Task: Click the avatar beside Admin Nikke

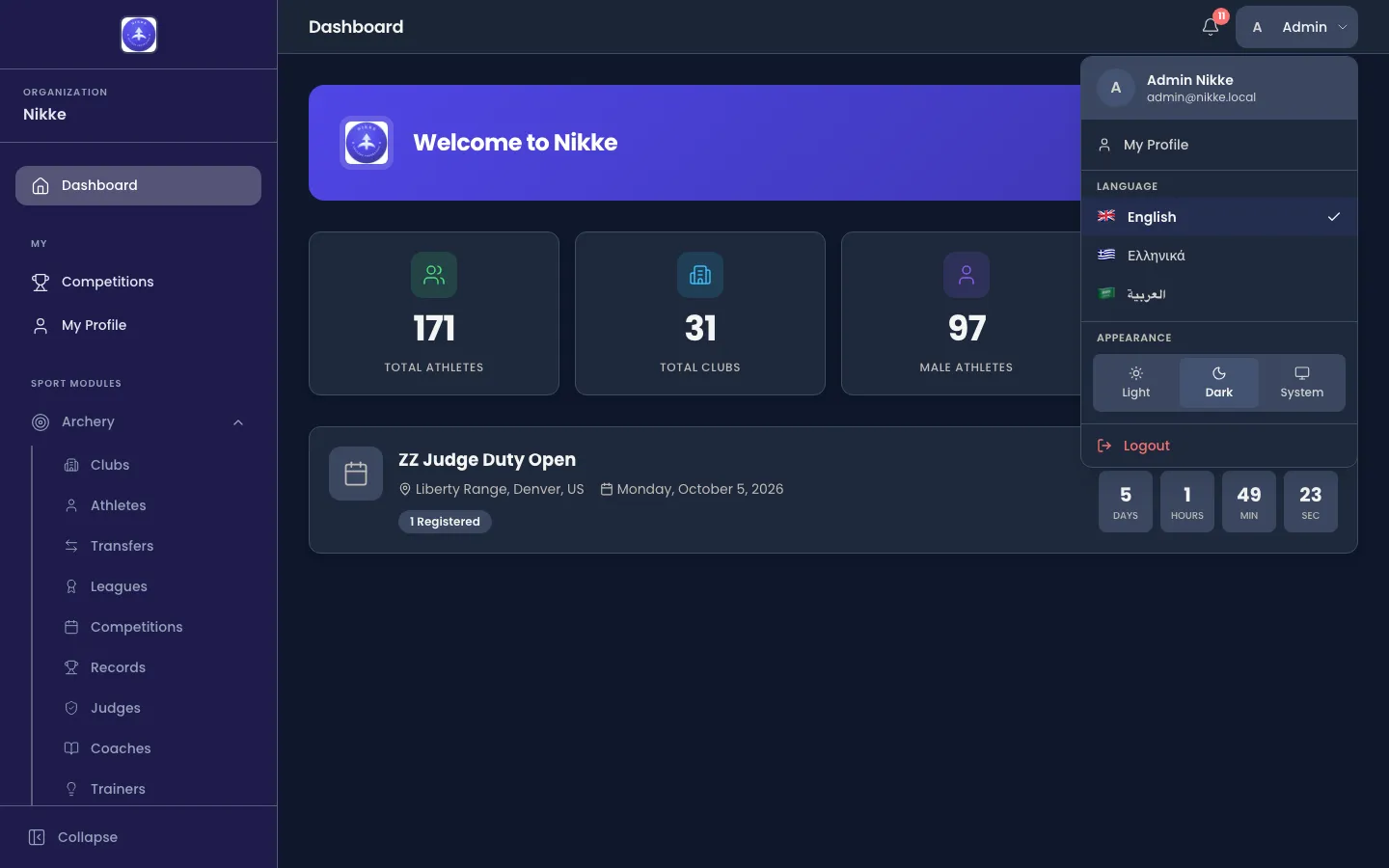Action: tap(1116, 88)
